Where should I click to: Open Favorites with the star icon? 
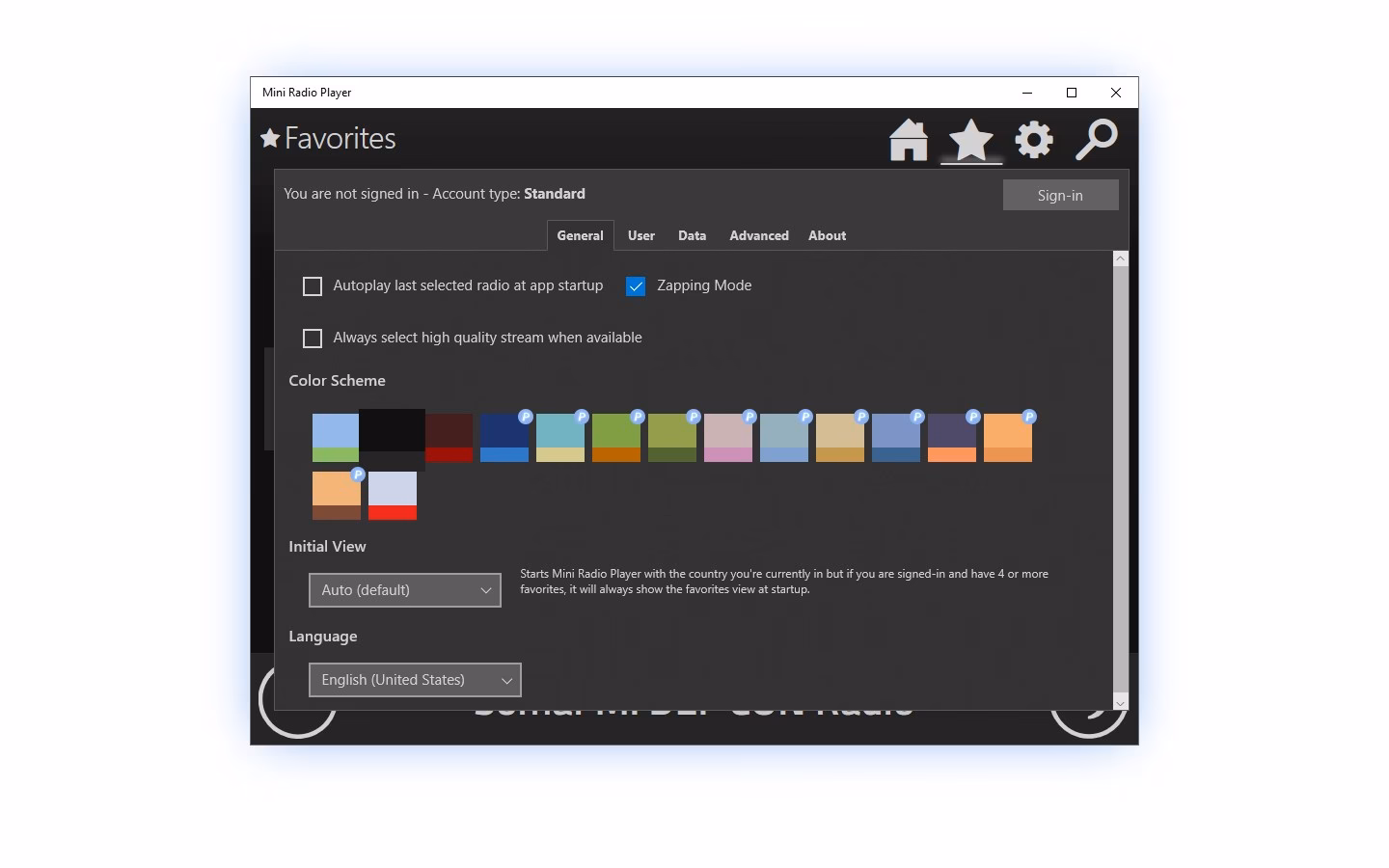pos(971,141)
